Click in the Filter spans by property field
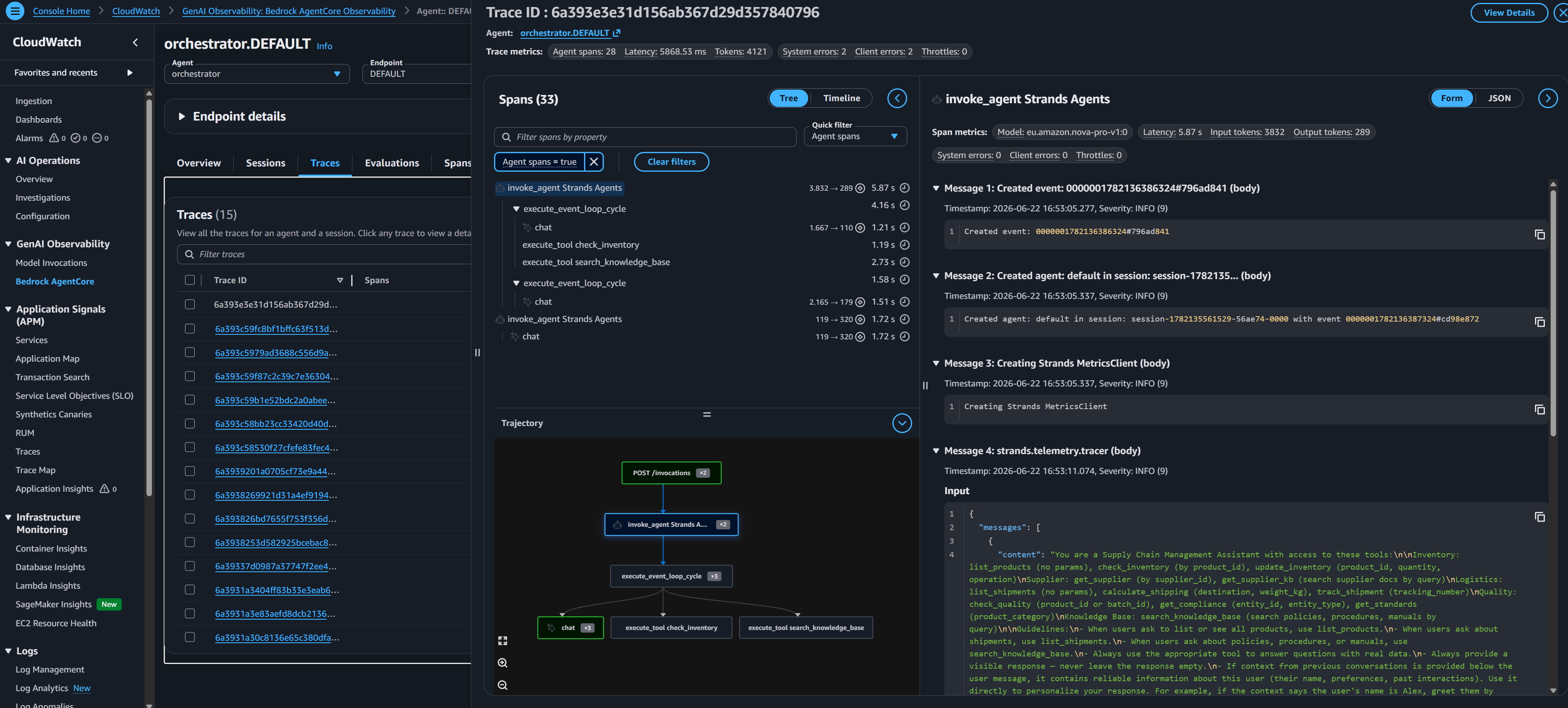Screen dimensions: 1568x708 (x=645, y=137)
